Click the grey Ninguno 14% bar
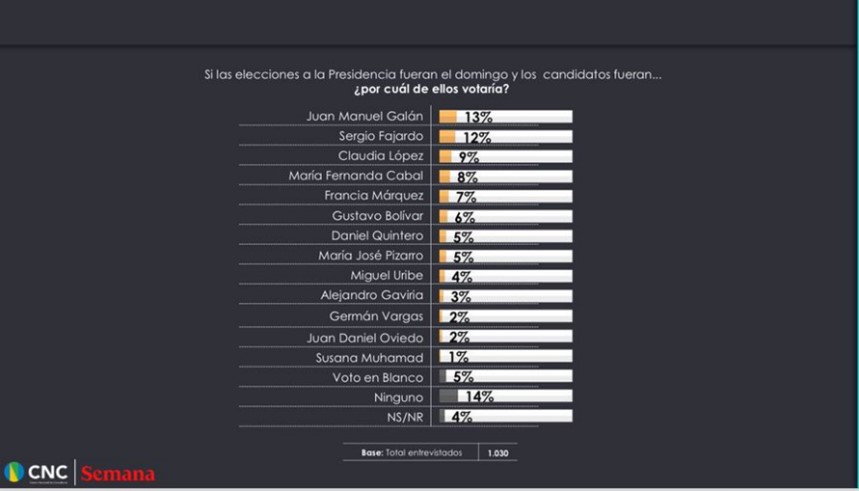This screenshot has width=859, height=491. (448, 397)
